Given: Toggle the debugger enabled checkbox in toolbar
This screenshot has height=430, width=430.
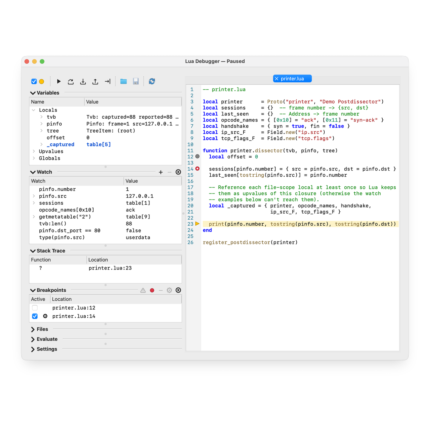Looking at the screenshot, I should (x=34, y=81).
